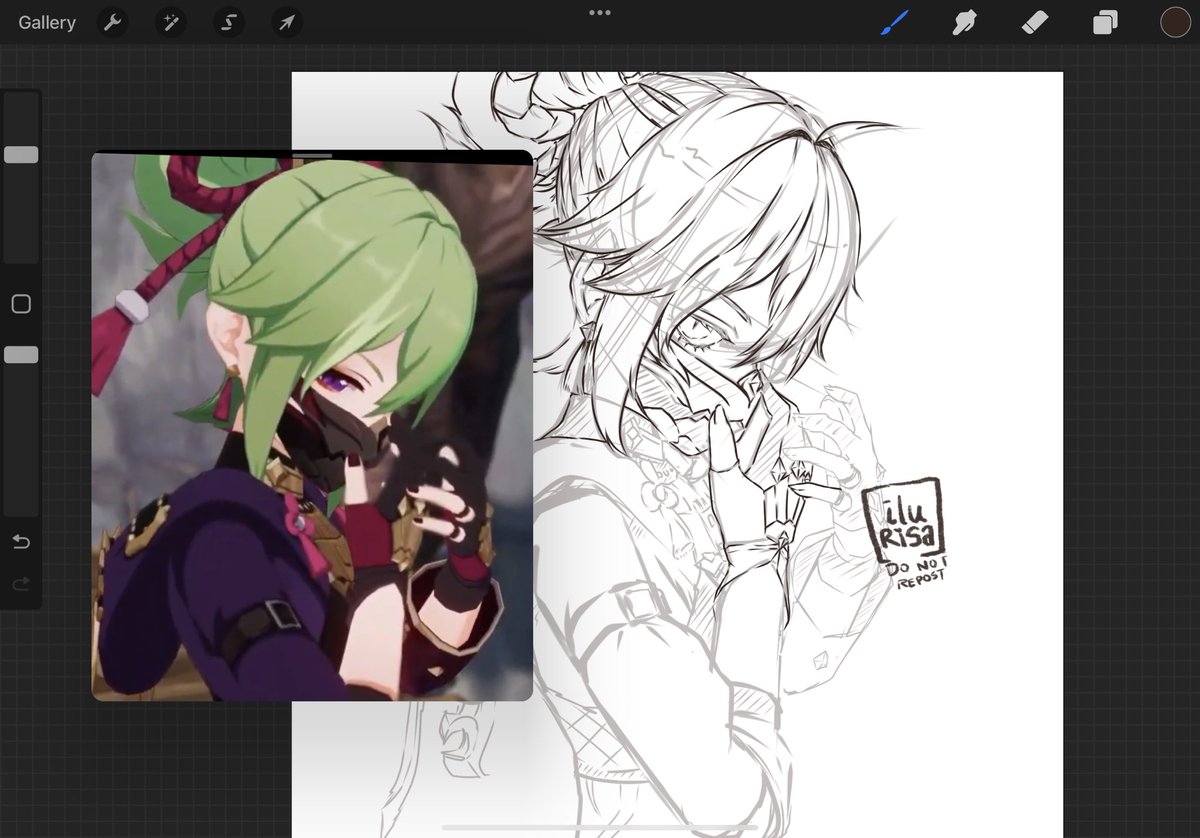Tap the reference window's top grab handle
The width and height of the screenshot is (1200, 838).
click(x=313, y=156)
